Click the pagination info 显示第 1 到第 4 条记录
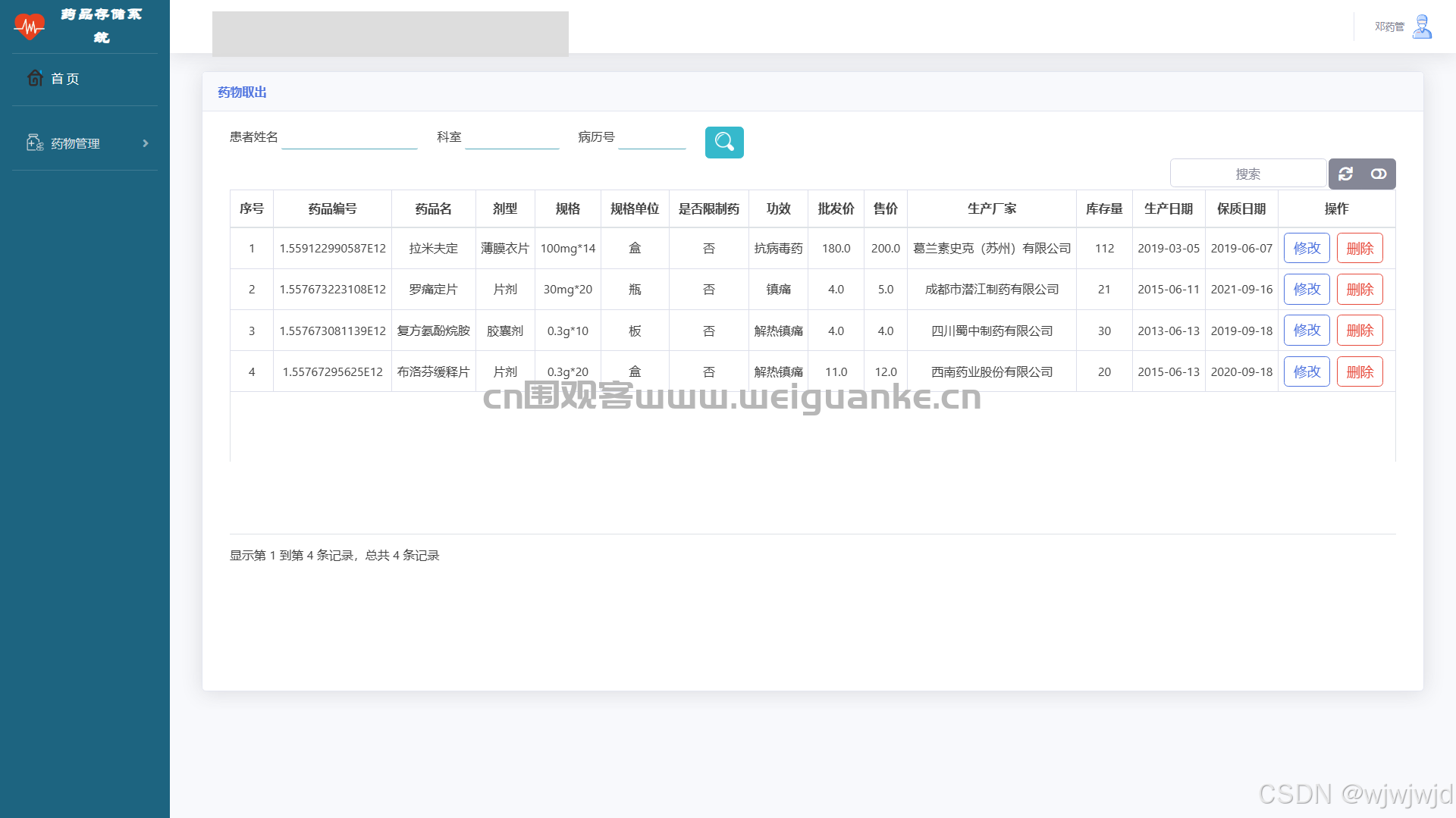The width and height of the screenshot is (1456, 818). pyautogui.click(x=292, y=556)
